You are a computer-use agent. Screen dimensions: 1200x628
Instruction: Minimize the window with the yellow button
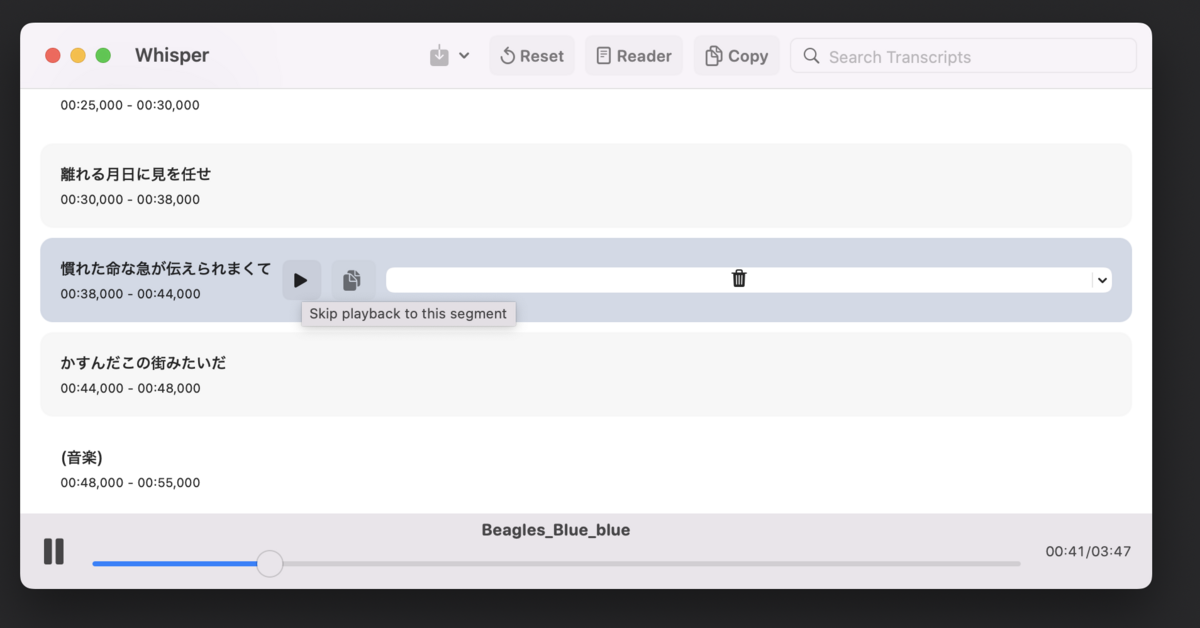[78, 55]
